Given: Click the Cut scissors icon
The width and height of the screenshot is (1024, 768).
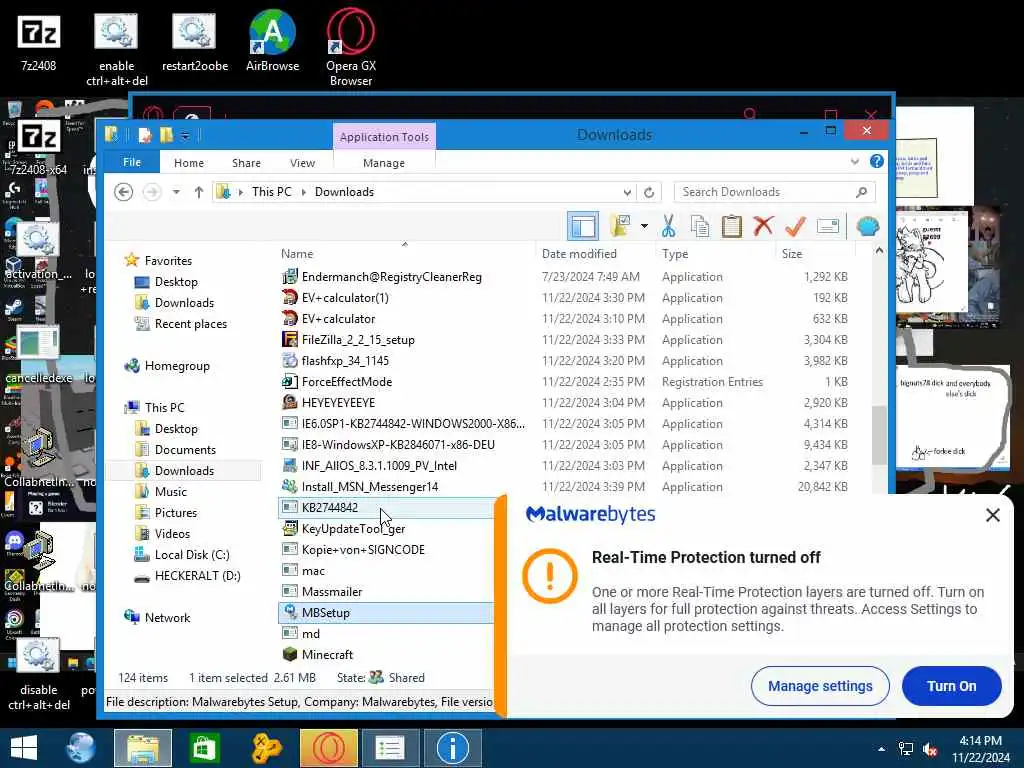Looking at the screenshot, I should tap(668, 227).
